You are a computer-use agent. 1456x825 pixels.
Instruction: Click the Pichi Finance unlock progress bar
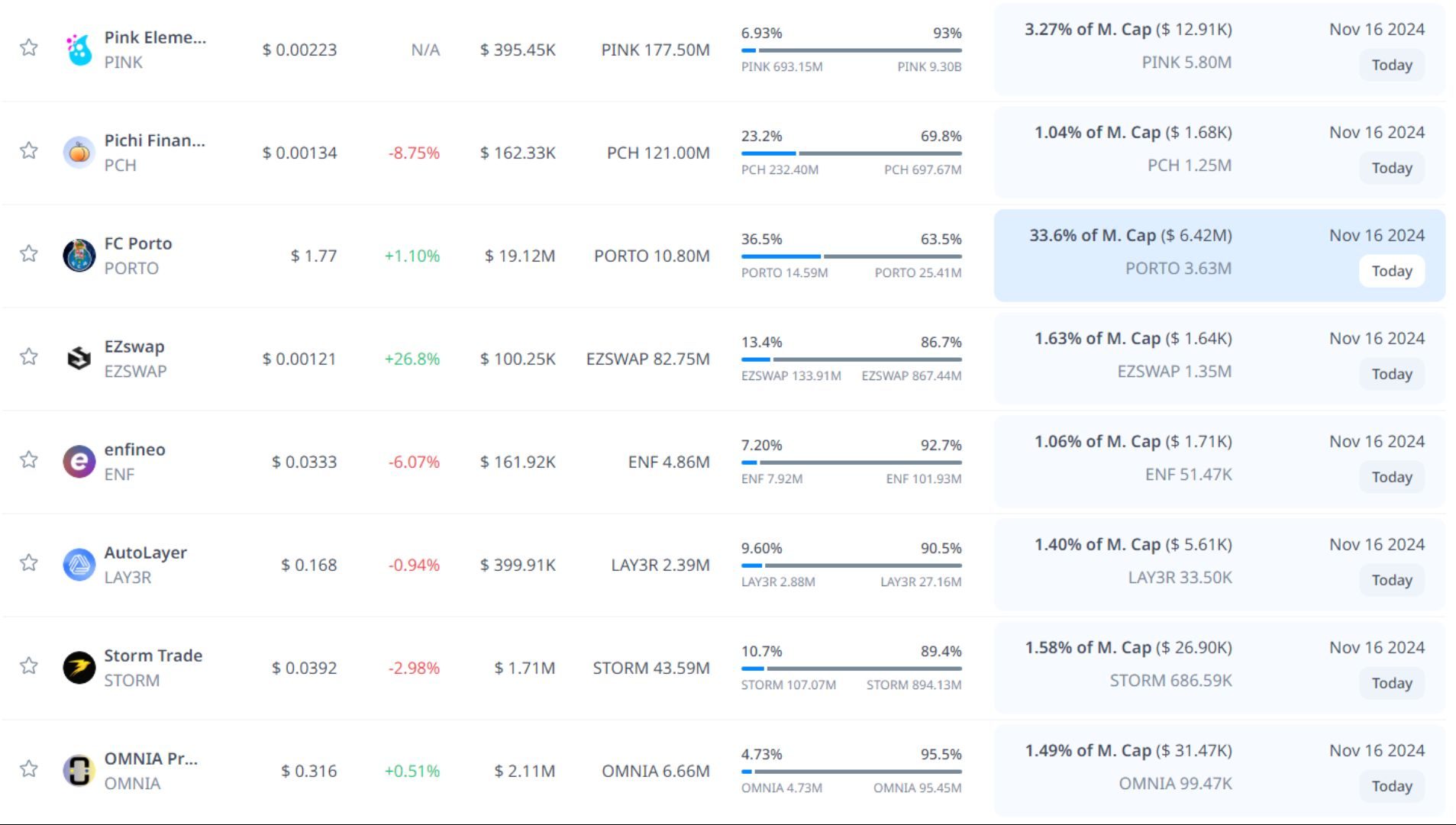pyautogui.click(x=851, y=153)
